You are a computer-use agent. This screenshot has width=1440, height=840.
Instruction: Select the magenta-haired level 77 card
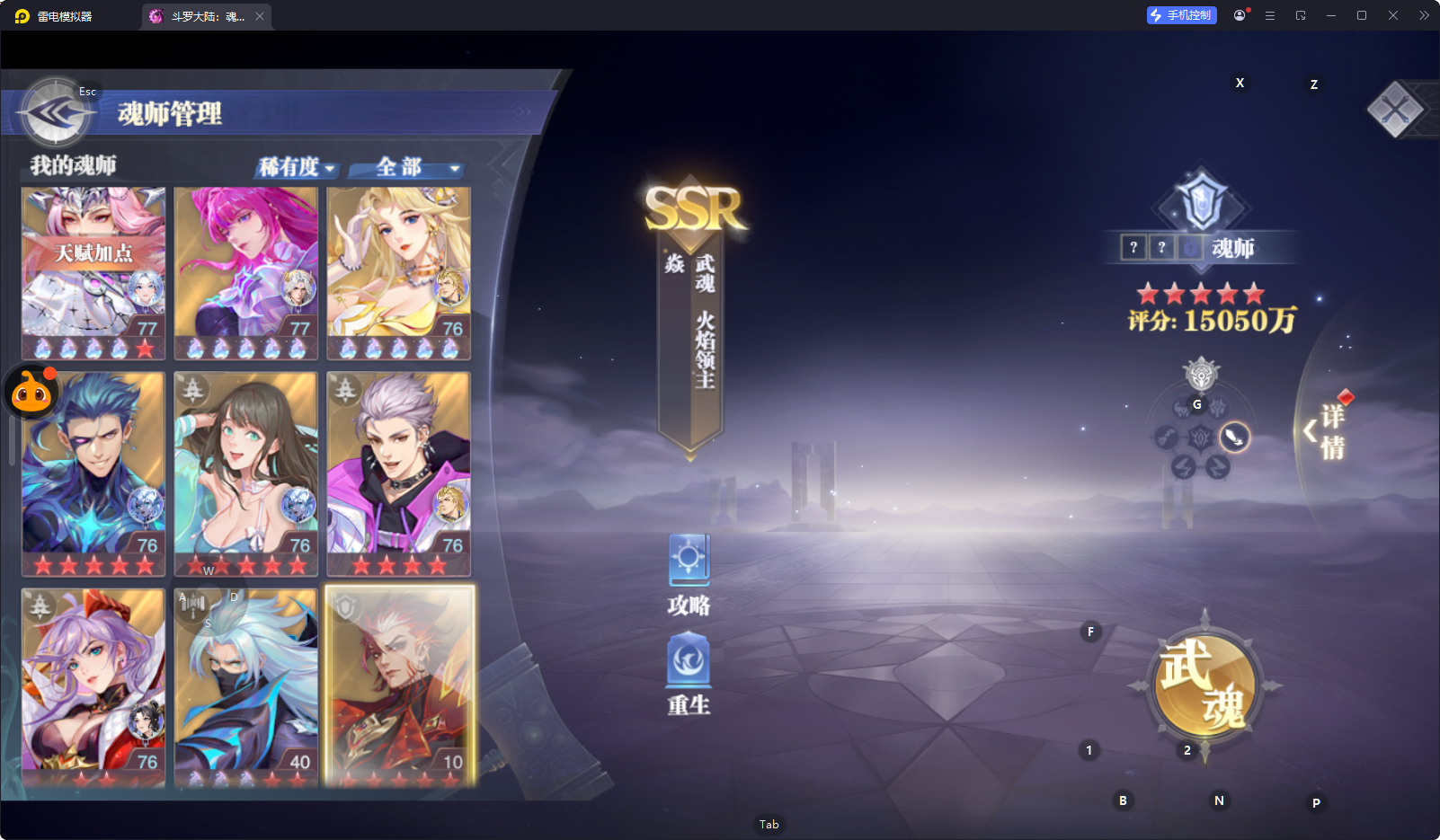(246, 274)
